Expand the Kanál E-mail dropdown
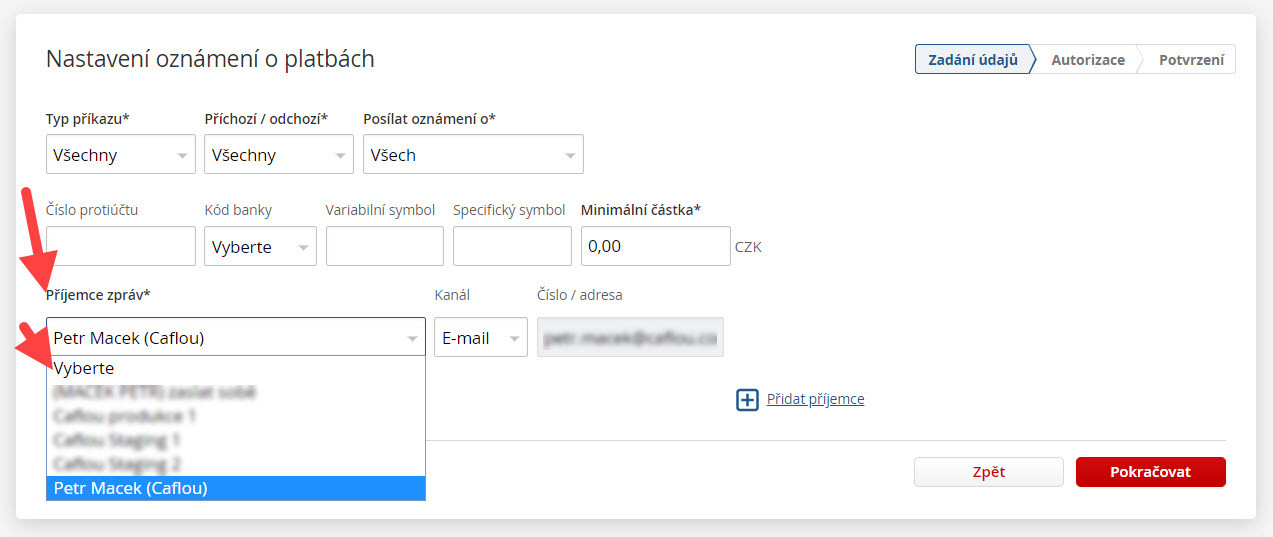Image resolution: width=1273 pixels, height=537 pixels. (481, 338)
